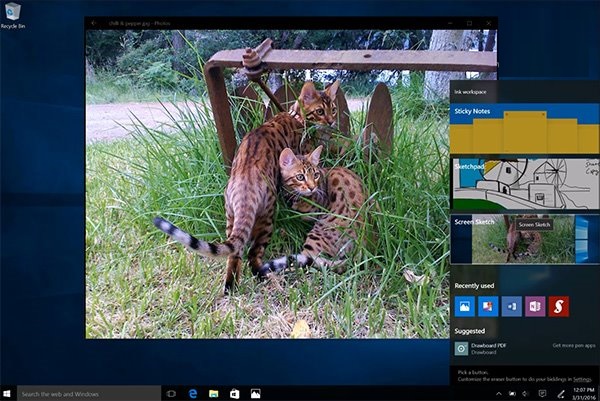Screen dimensions: 600x401
Task: Open the Drawboard PDF suggested app
Action: tap(481, 349)
